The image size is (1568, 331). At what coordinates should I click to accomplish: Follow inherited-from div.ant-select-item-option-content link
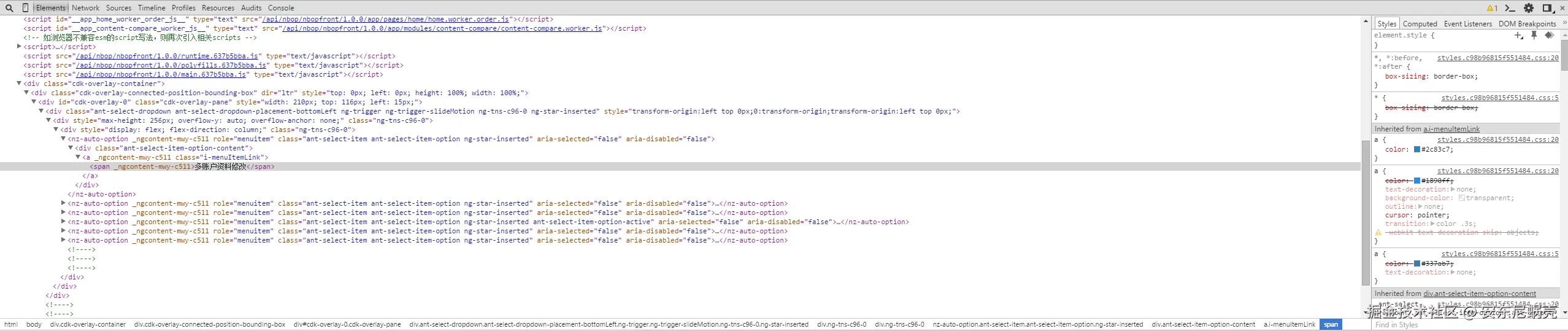[x=1480, y=294]
